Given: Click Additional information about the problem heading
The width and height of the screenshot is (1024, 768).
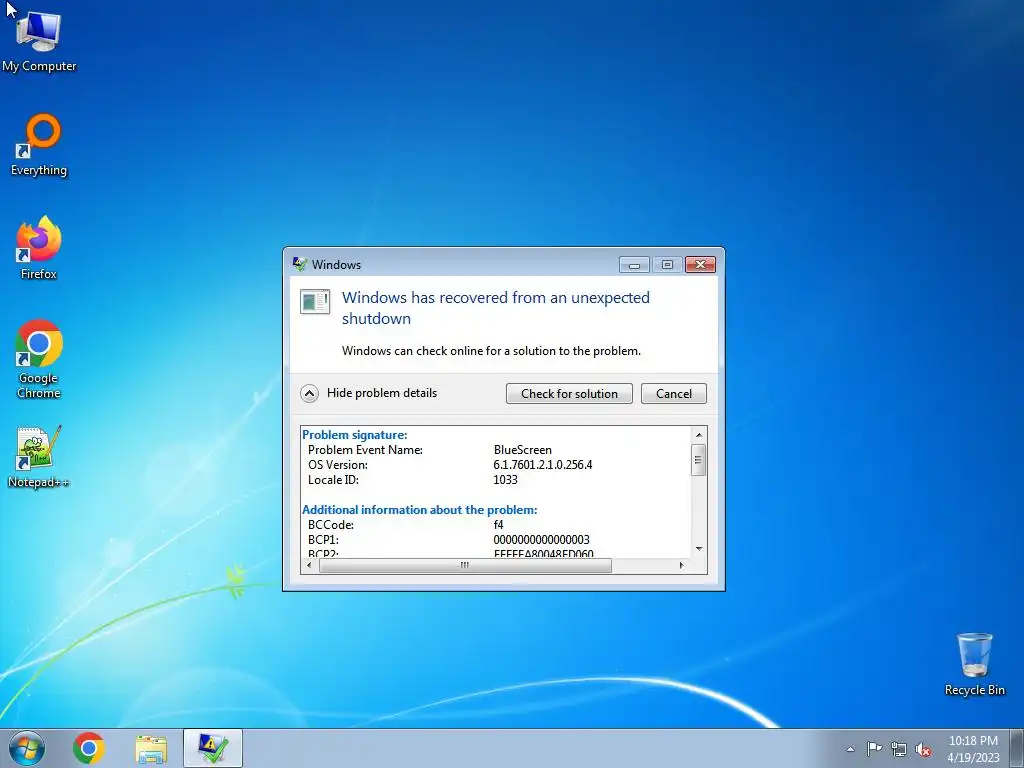Looking at the screenshot, I should pyautogui.click(x=419, y=509).
